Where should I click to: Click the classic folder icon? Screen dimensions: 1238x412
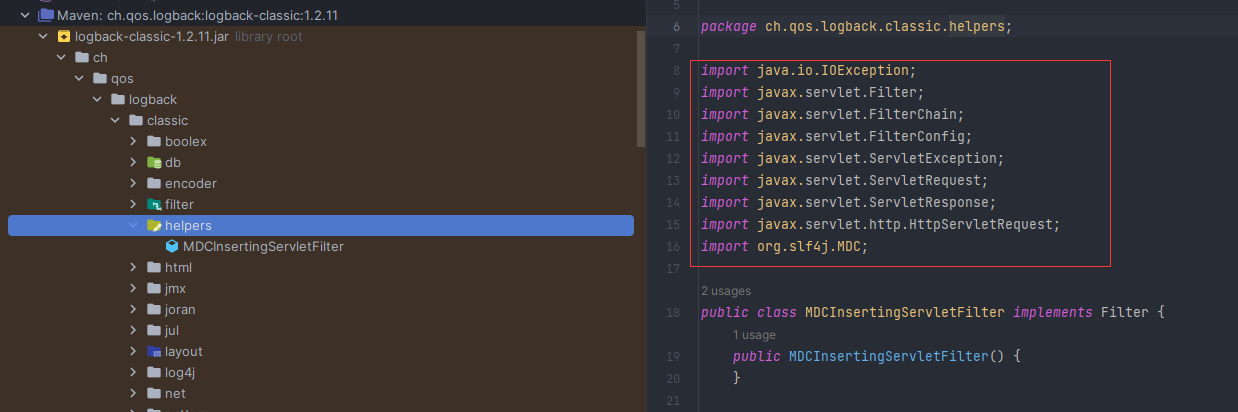point(136,120)
